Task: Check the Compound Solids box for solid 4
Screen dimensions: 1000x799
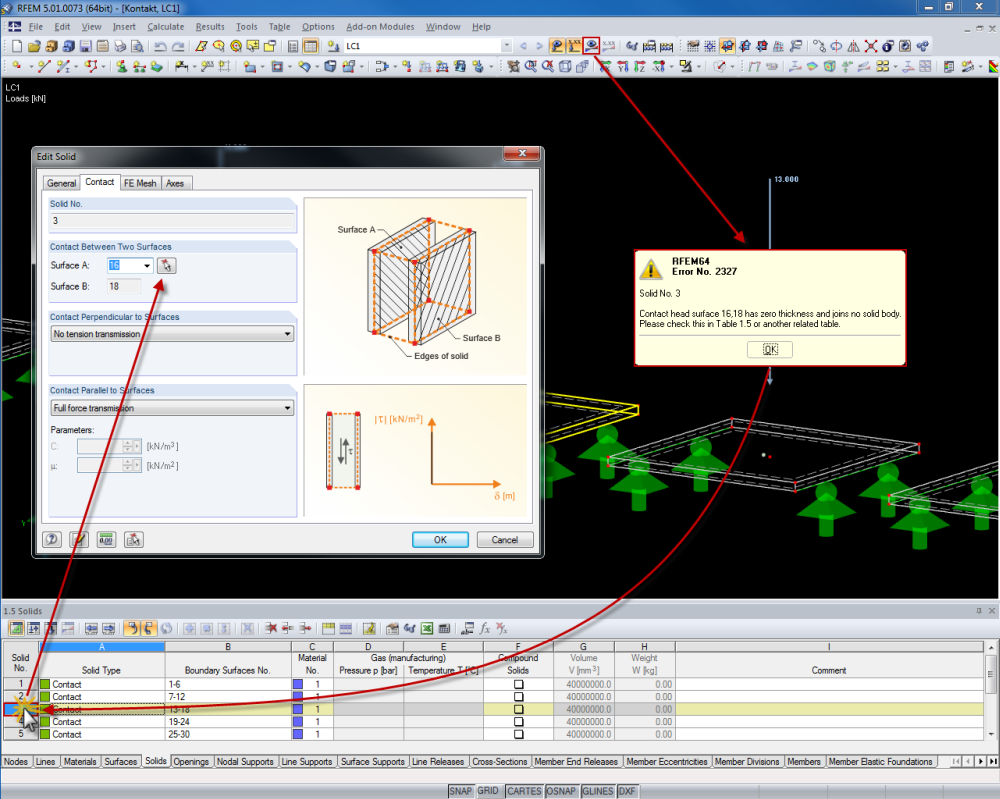Action: click(518, 722)
